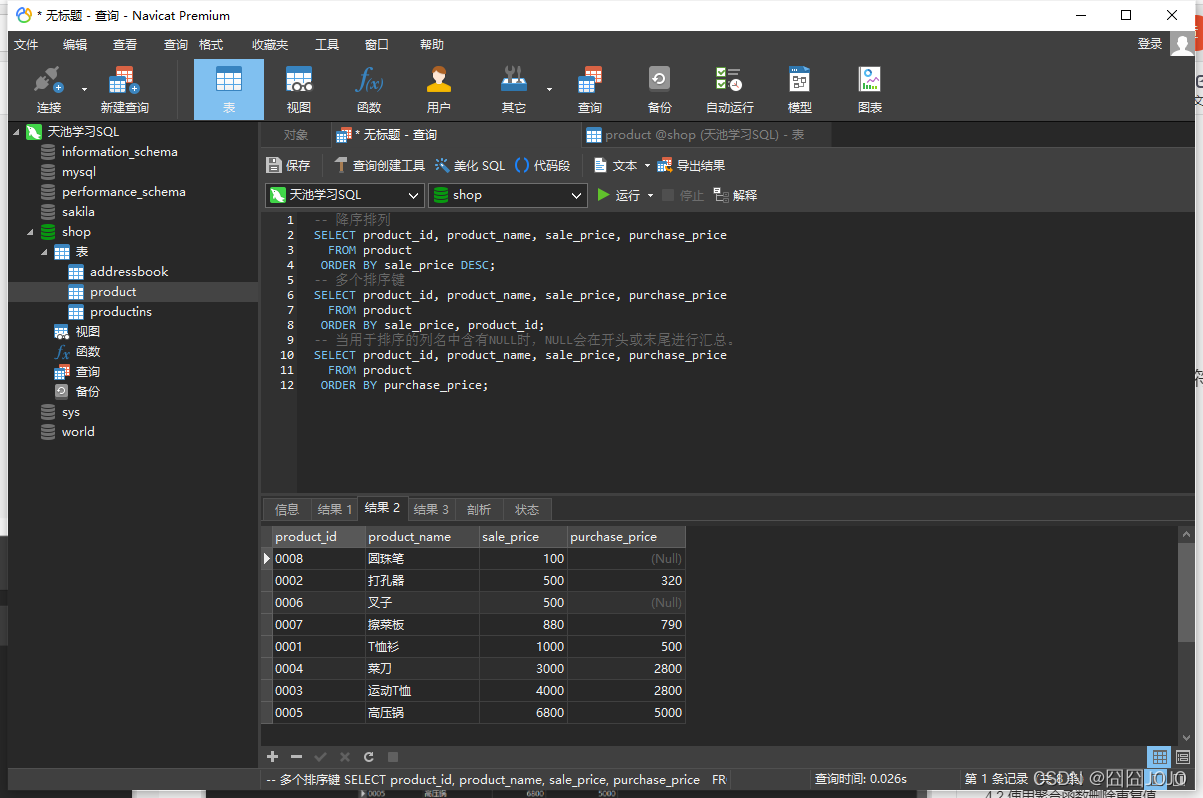Switch to grid view icon
Screen dimensions: 1203x798
tap(1159, 757)
